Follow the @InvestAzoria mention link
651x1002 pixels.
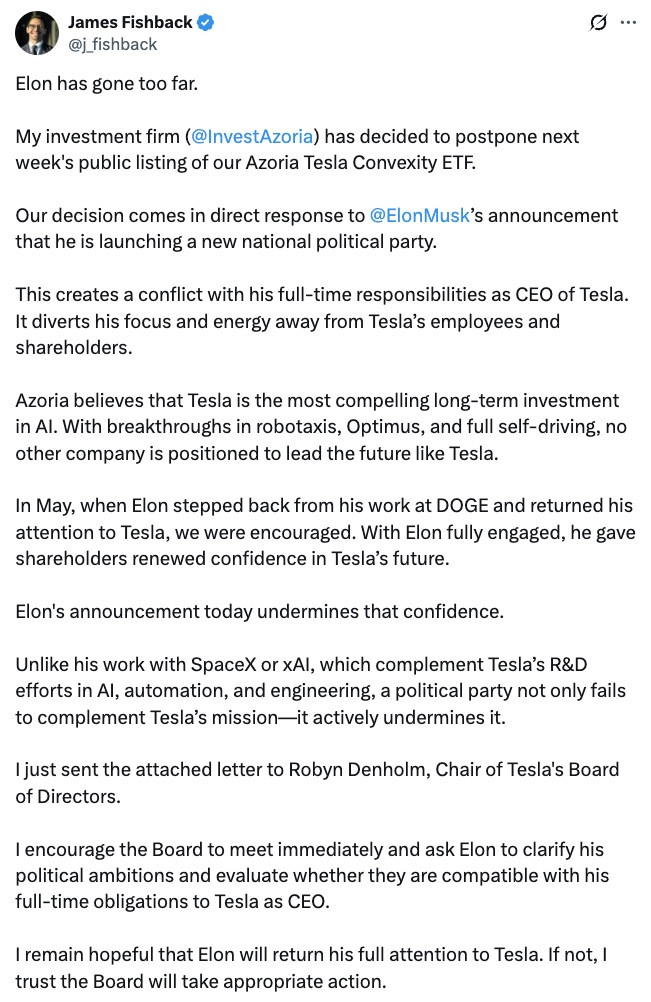[252, 136]
